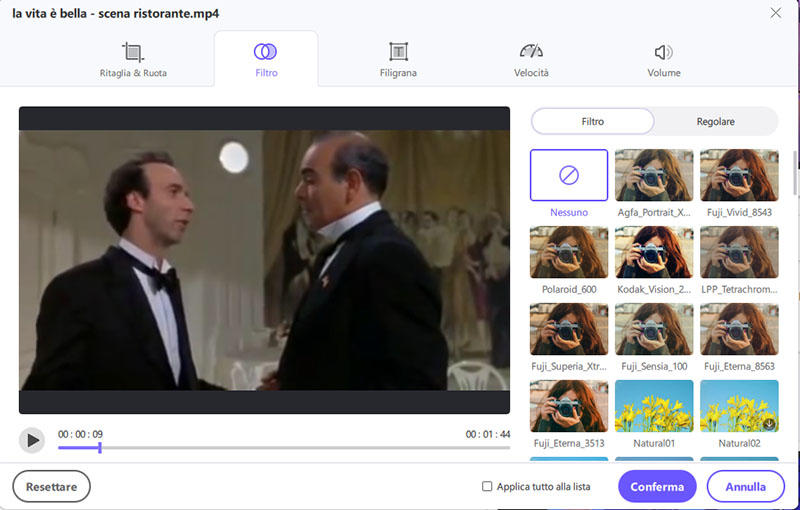
Task: Choose the Nessuno no-filter option
Action: pyautogui.click(x=569, y=175)
